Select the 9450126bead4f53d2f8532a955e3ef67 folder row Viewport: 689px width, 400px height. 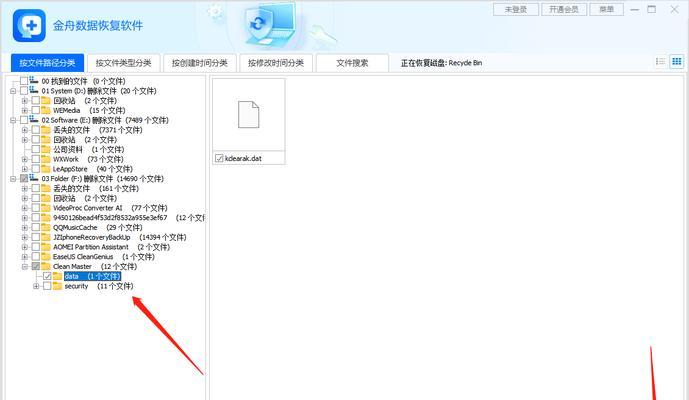pos(129,218)
